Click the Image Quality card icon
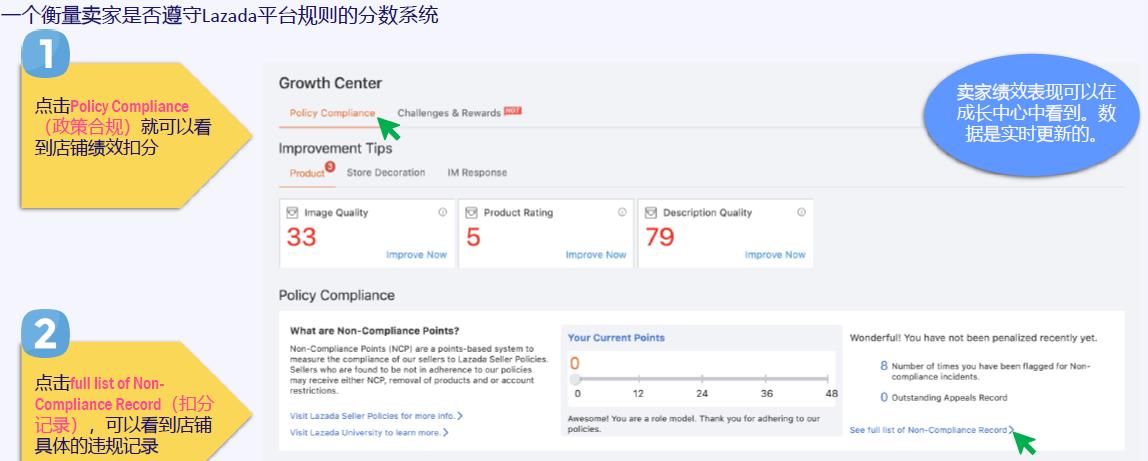 coord(292,213)
